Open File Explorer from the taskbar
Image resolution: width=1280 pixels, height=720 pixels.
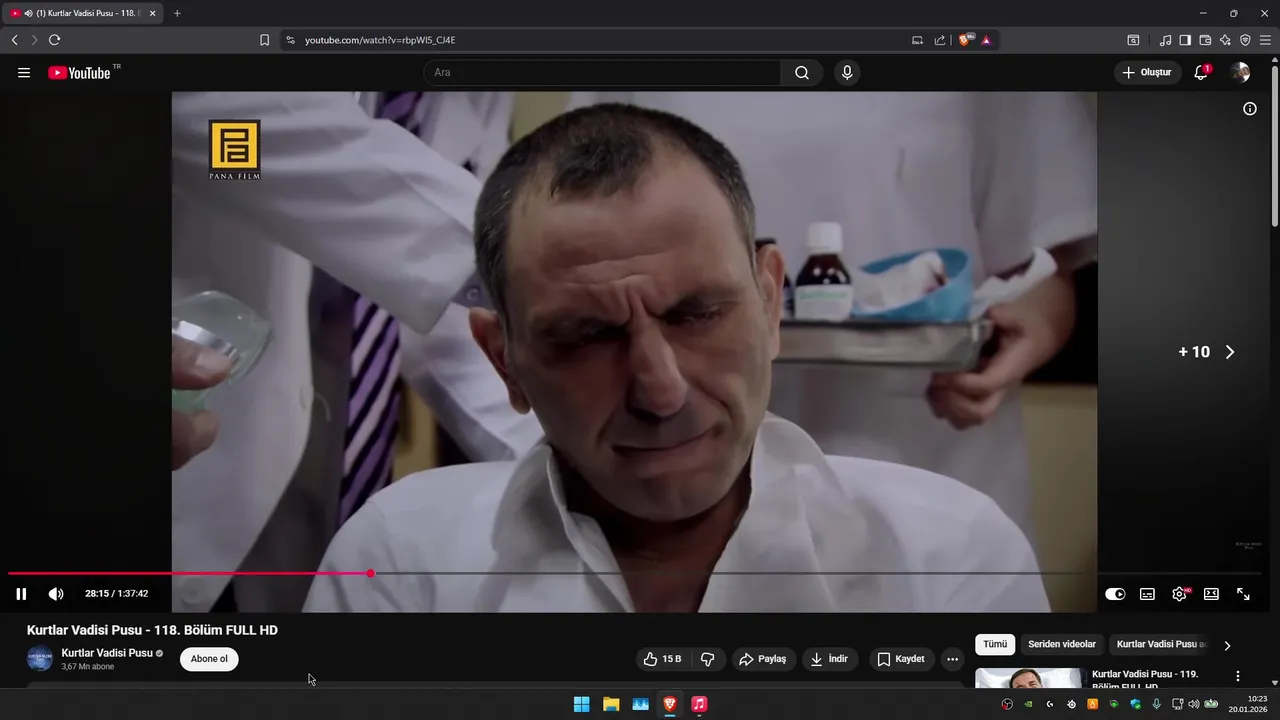611,704
